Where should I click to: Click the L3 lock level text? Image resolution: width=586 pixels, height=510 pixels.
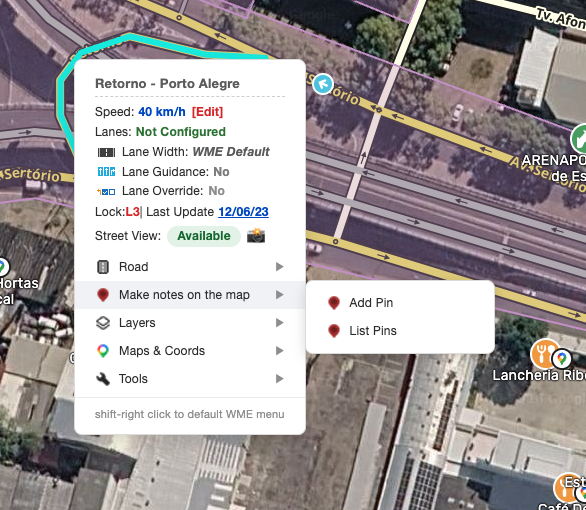point(132,212)
